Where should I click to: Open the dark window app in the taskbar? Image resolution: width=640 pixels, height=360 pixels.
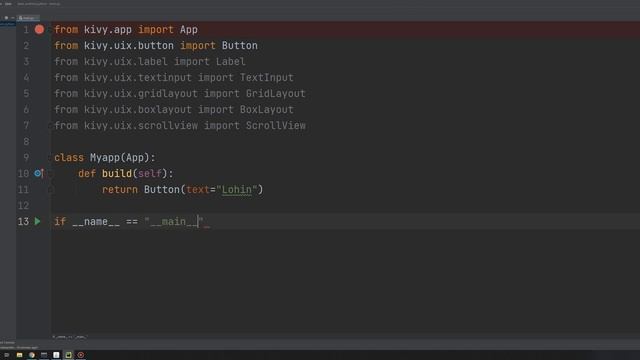point(44,355)
